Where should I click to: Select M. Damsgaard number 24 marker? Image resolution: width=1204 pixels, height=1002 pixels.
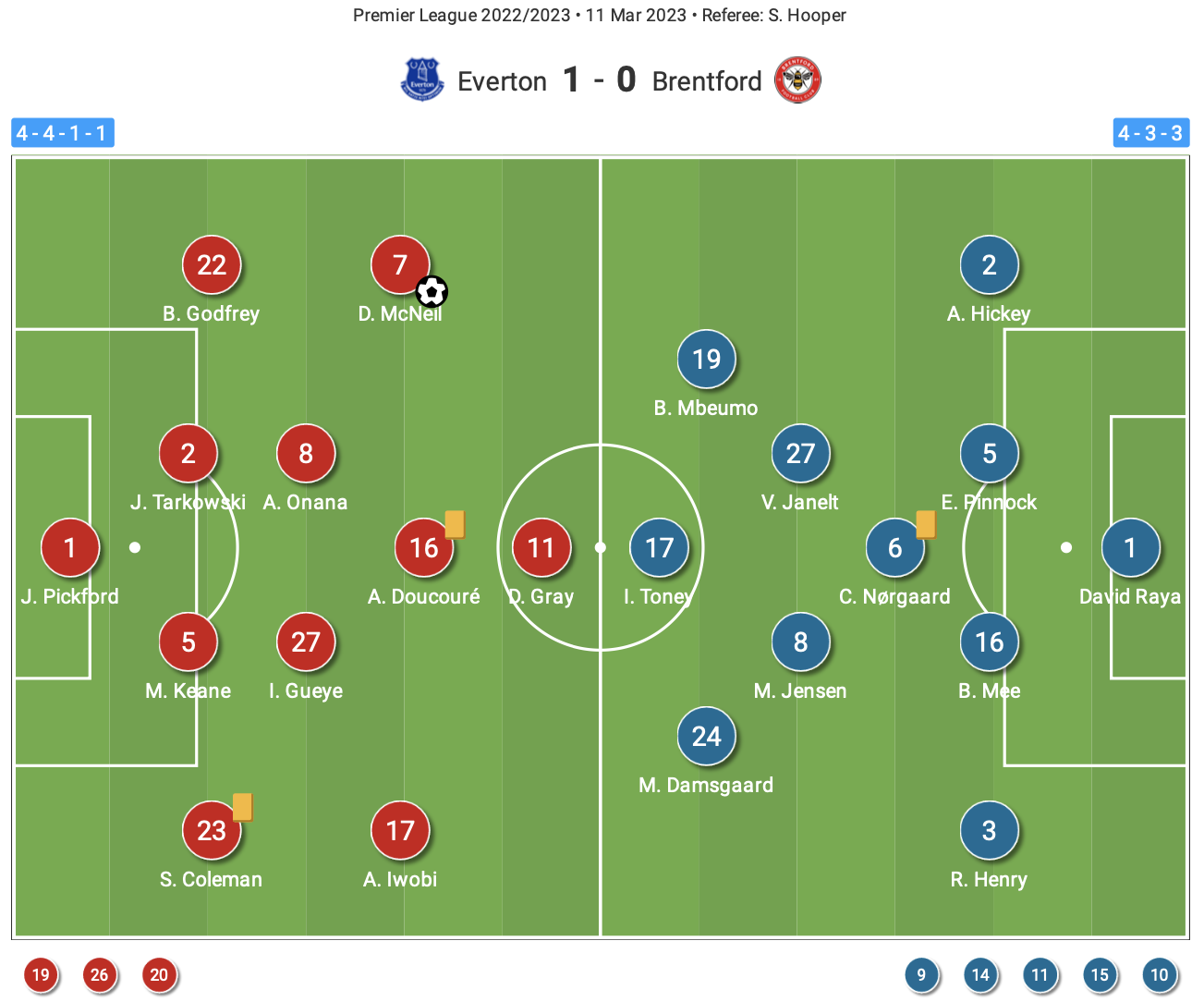(x=707, y=737)
